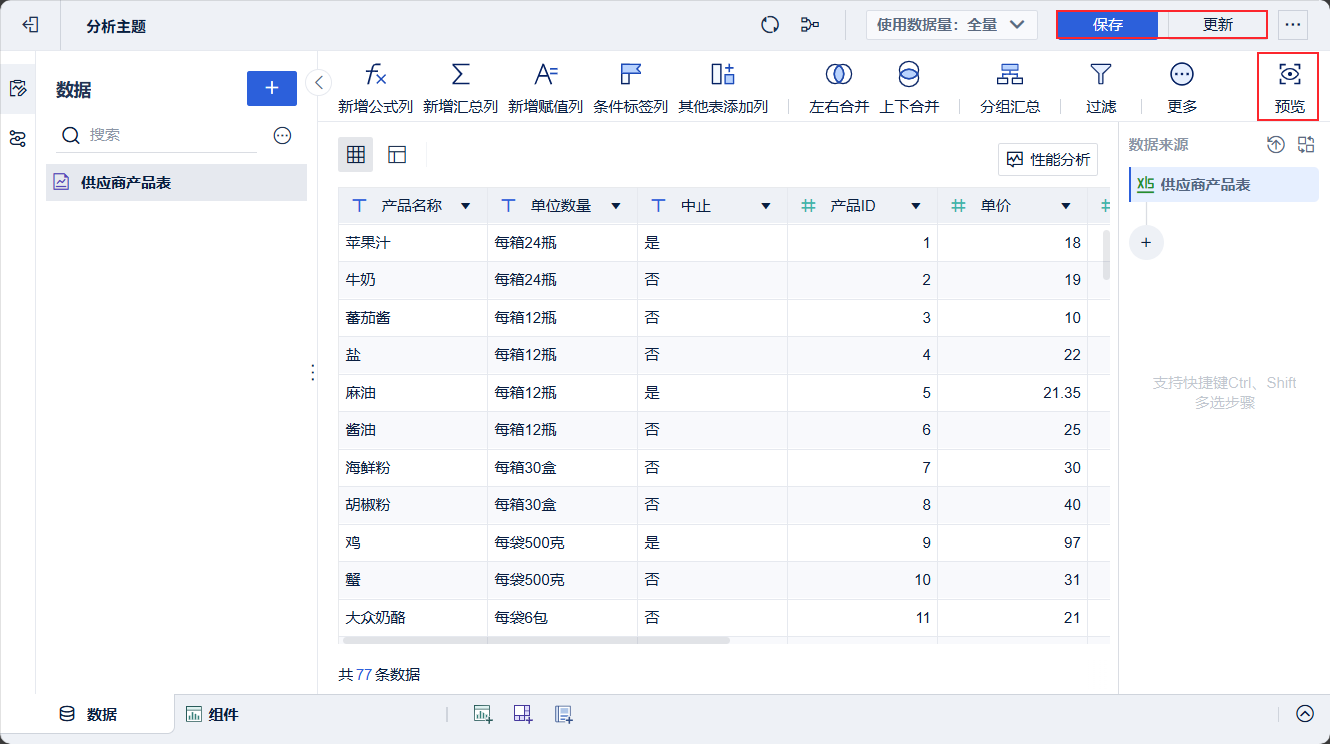
Task: Collapse the left data panel
Action: [319, 82]
